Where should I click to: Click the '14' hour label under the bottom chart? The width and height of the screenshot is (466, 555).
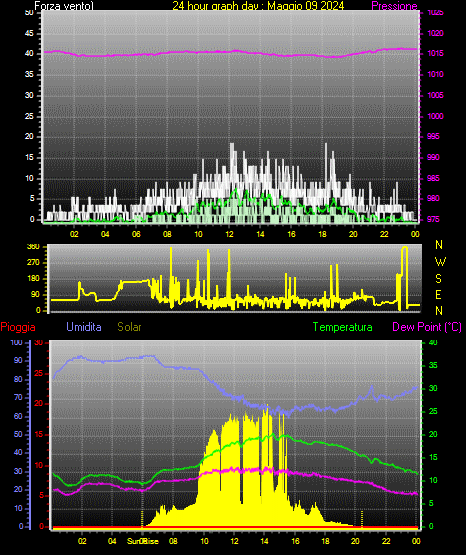click(x=264, y=541)
